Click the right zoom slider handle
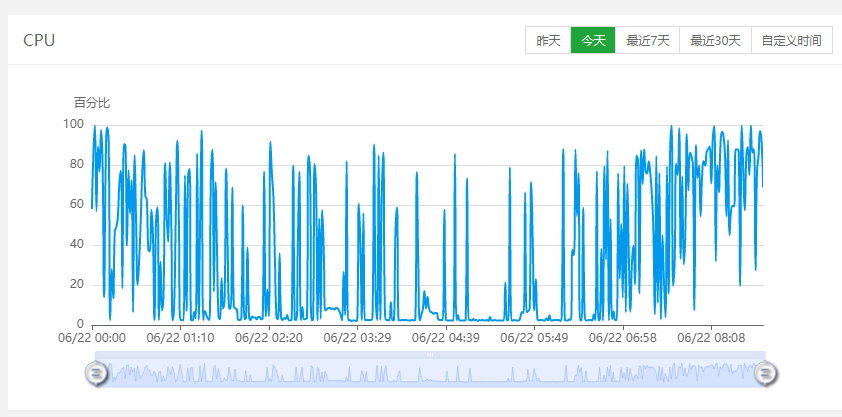 766,373
